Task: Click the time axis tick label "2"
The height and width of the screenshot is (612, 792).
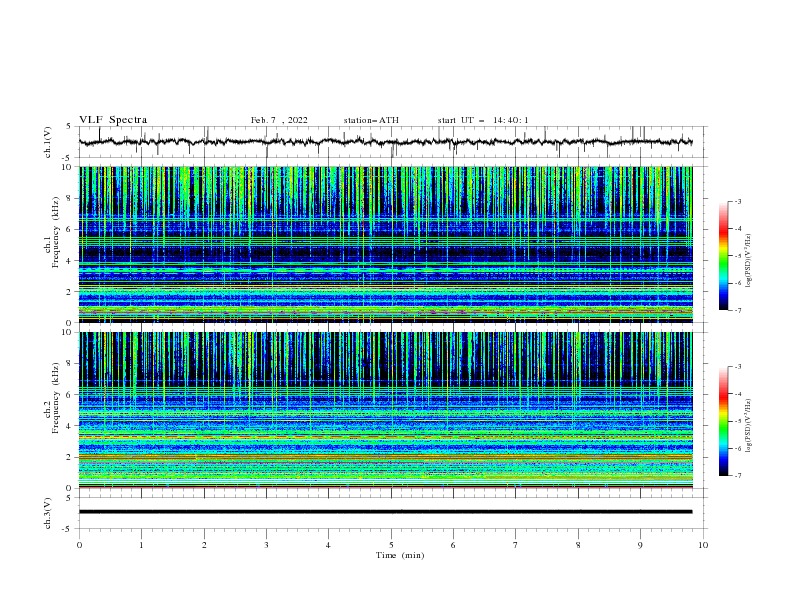Action: (x=204, y=545)
